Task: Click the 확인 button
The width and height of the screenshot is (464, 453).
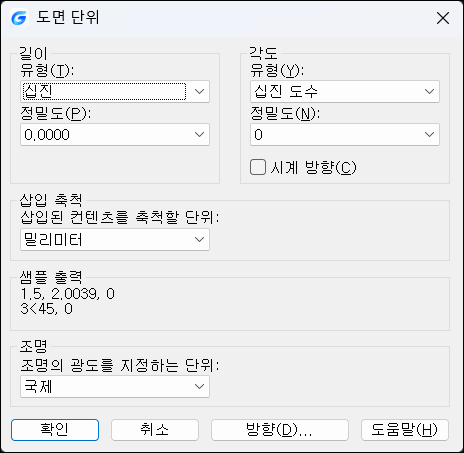Action: pos(55,430)
